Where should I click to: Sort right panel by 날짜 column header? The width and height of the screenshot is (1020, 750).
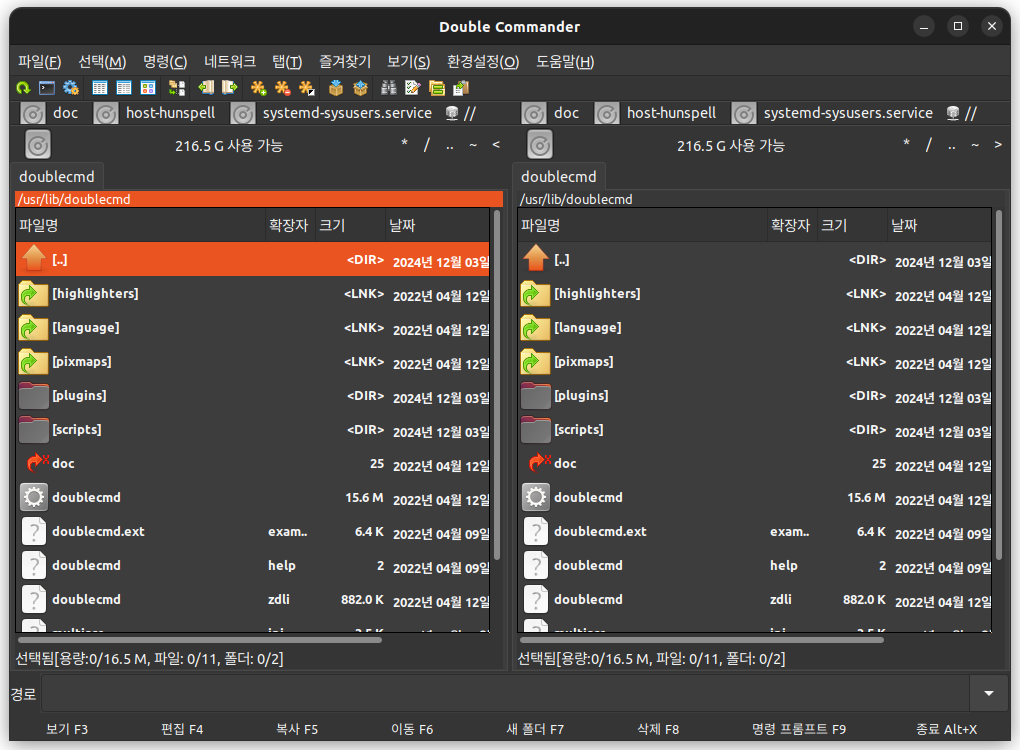point(939,226)
